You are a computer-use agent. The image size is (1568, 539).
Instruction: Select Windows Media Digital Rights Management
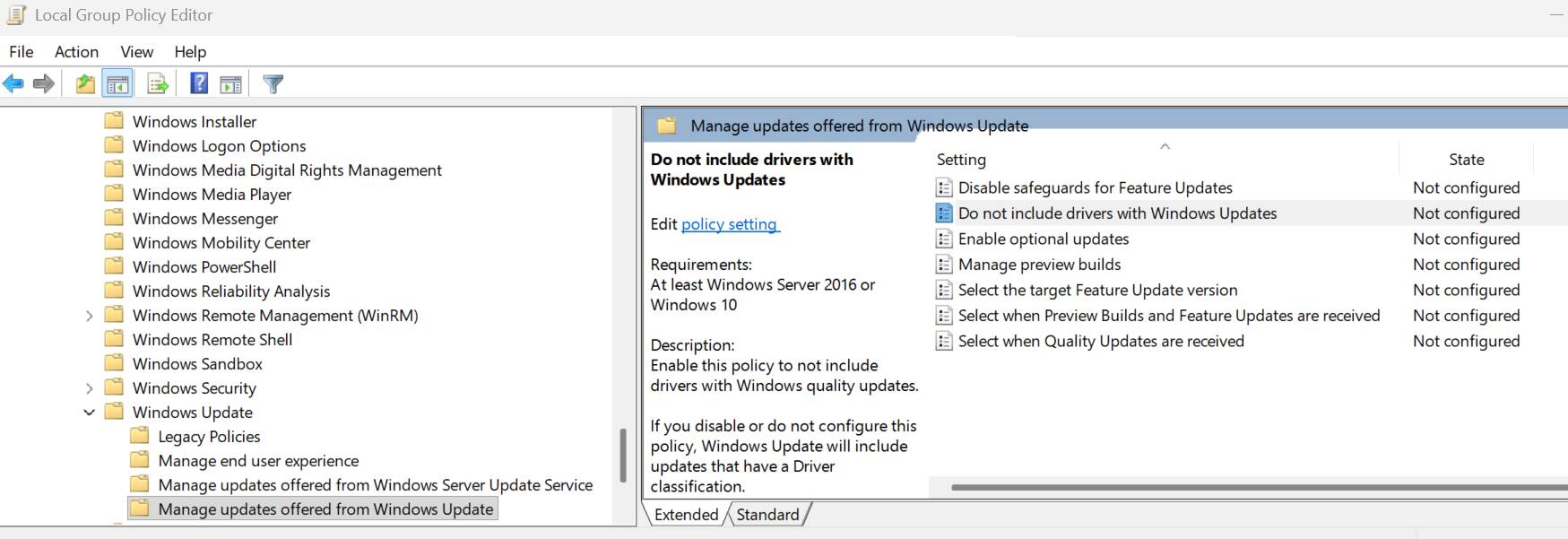pyautogui.click(x=287, y=170)
